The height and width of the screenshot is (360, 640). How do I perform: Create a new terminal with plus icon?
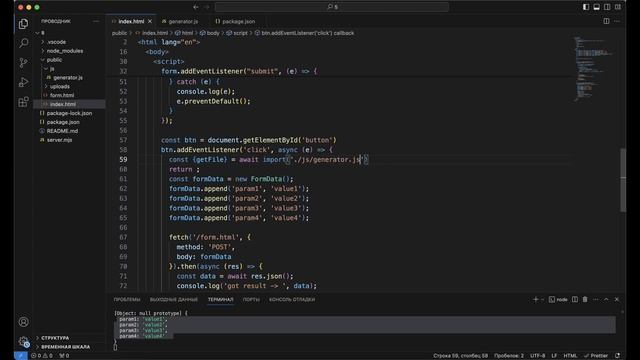coord(536,300)
